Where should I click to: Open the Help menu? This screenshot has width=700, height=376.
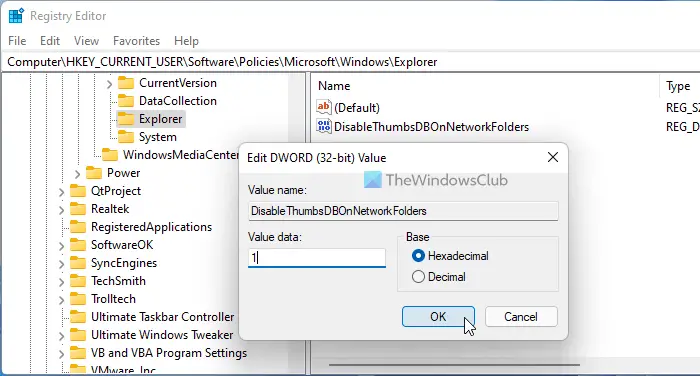(x=186, y=41)
